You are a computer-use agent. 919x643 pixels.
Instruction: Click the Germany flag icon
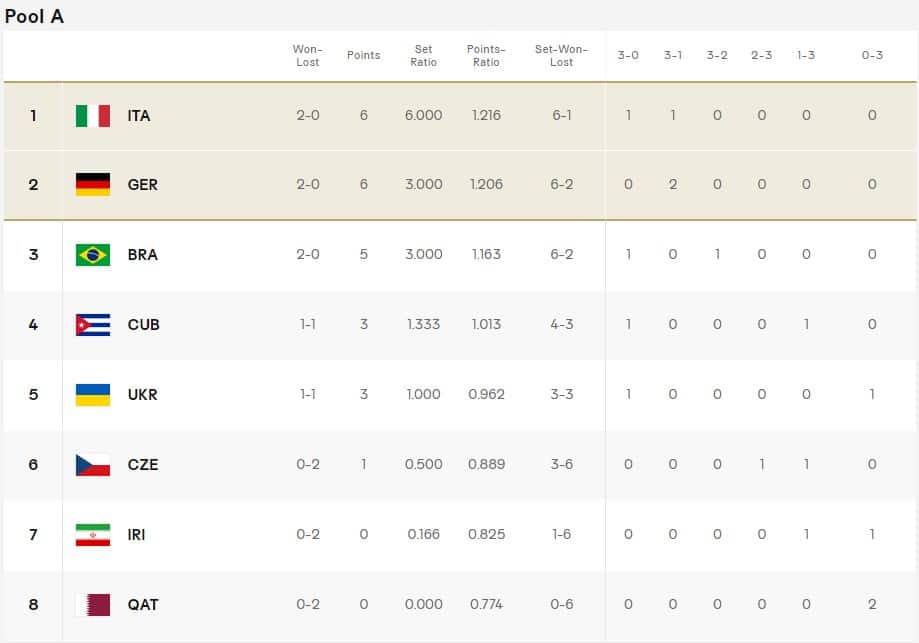coord(93,185)
